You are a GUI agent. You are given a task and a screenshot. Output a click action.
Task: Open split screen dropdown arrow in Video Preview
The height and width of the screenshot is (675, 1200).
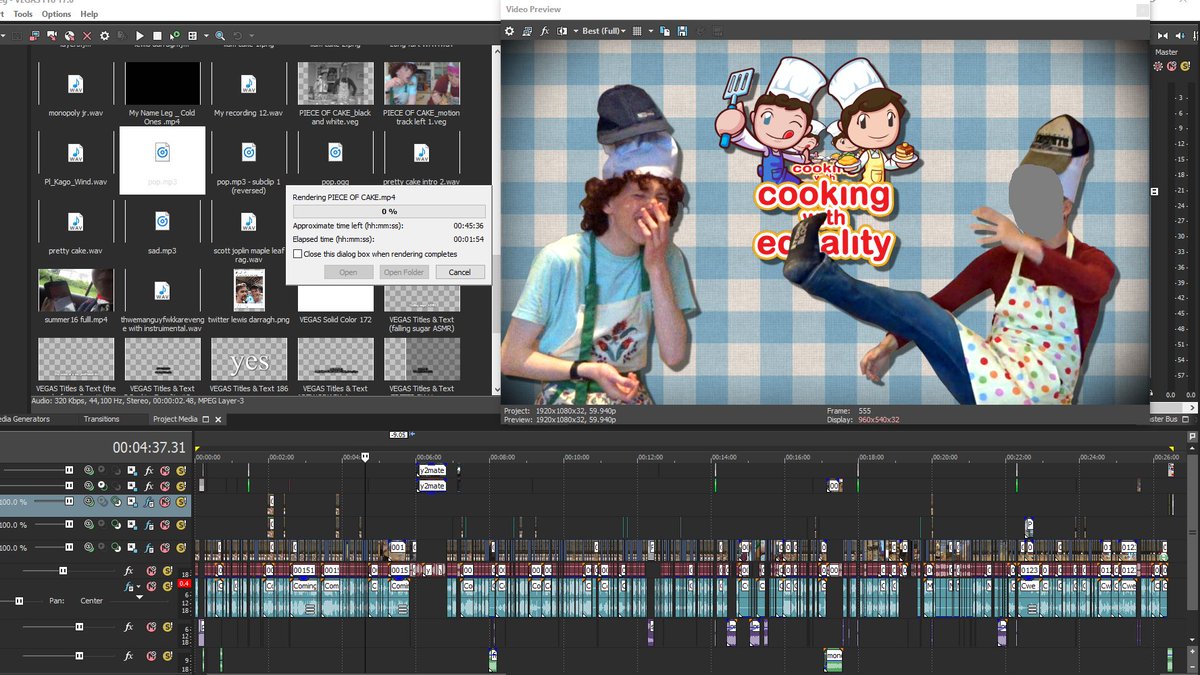[x=575, y=32]
